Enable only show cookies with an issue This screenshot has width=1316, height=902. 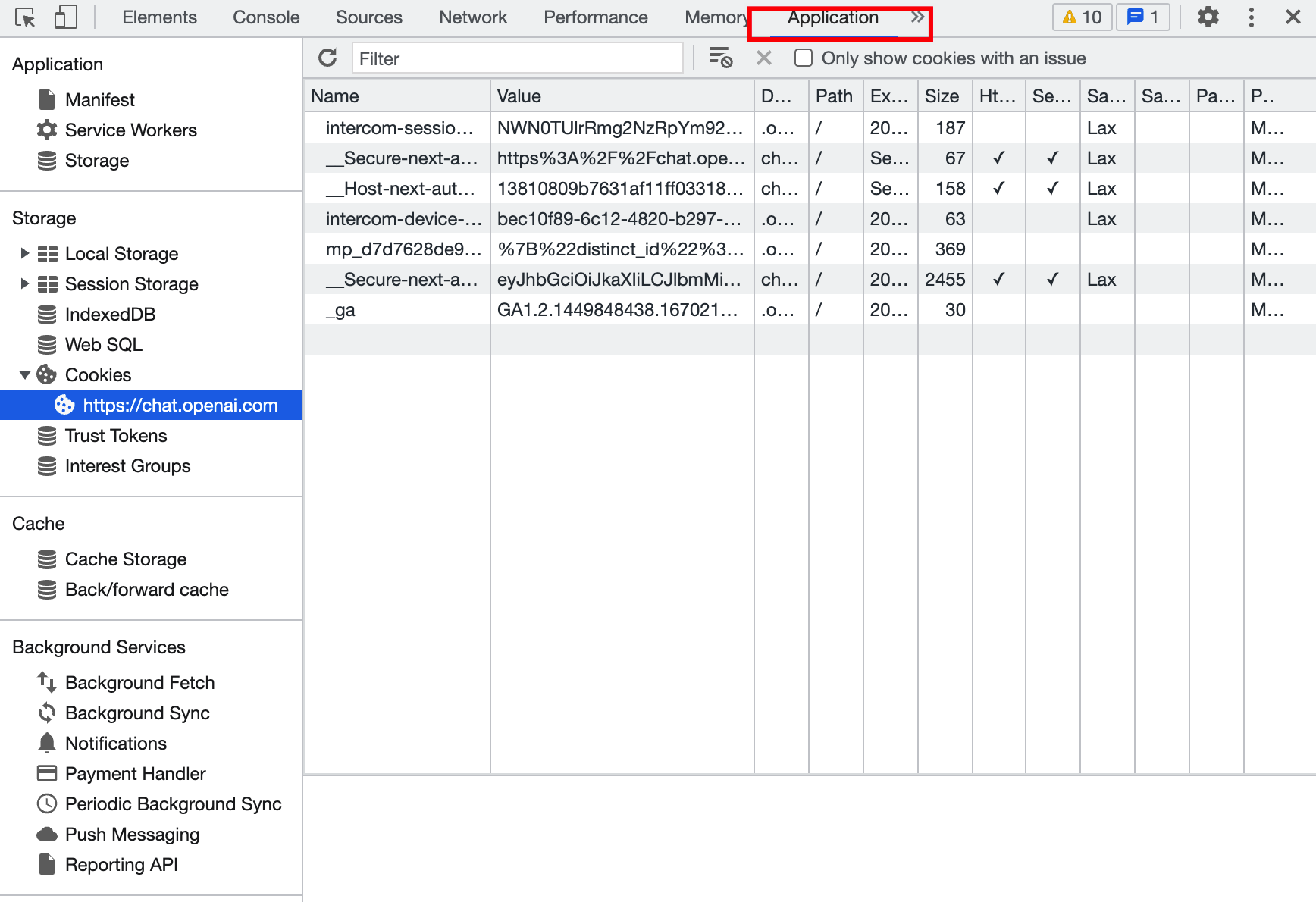coord(804,58)
